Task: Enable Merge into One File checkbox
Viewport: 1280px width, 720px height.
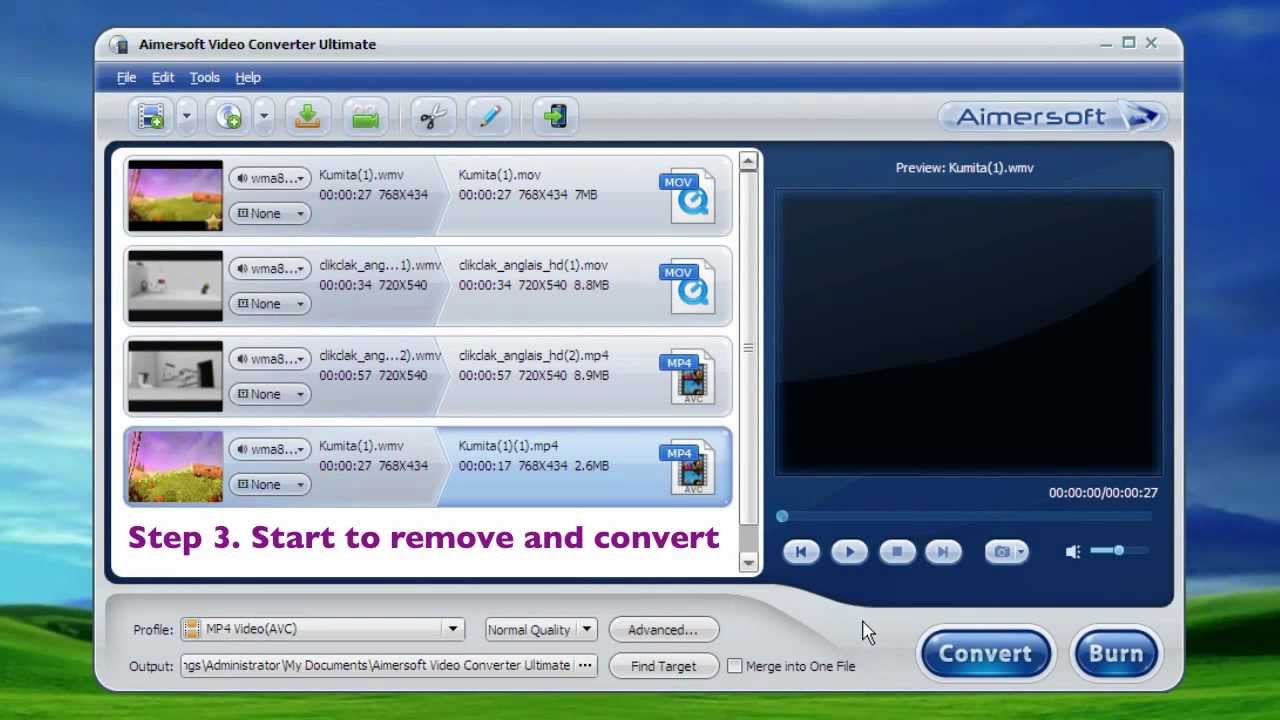Action: 735,666
